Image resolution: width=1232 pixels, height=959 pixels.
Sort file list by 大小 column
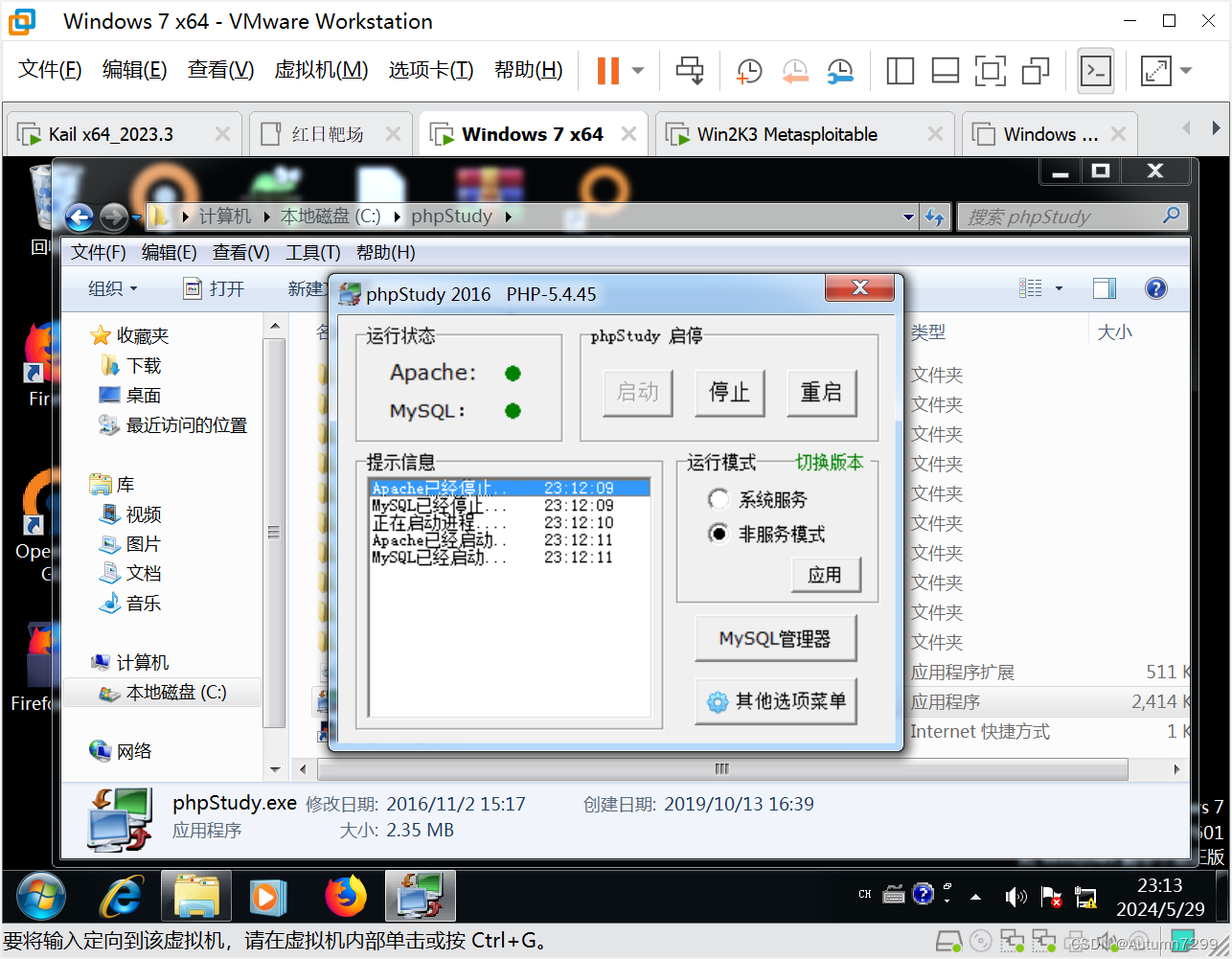coord(1115,332)
